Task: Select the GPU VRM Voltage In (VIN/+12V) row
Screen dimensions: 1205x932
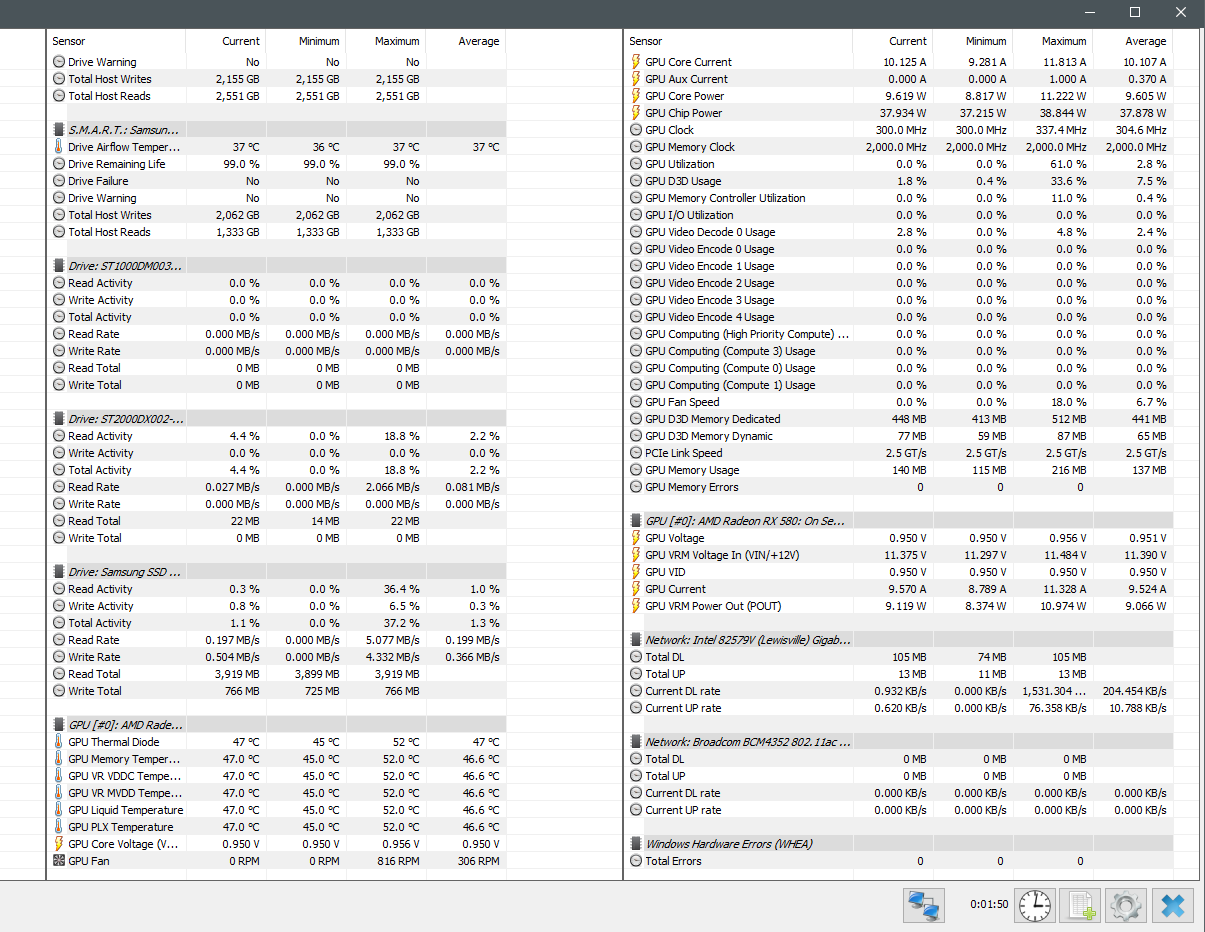Action: [899, 555]
